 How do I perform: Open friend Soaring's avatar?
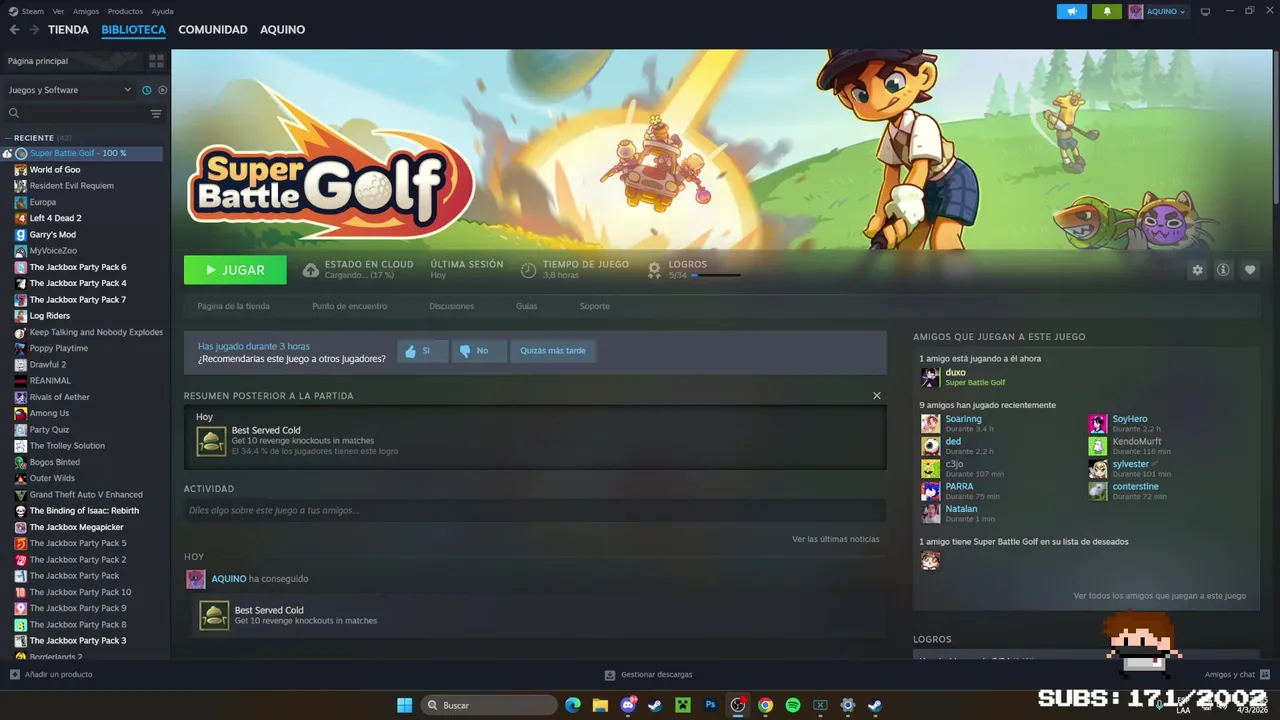coord(931,423)
